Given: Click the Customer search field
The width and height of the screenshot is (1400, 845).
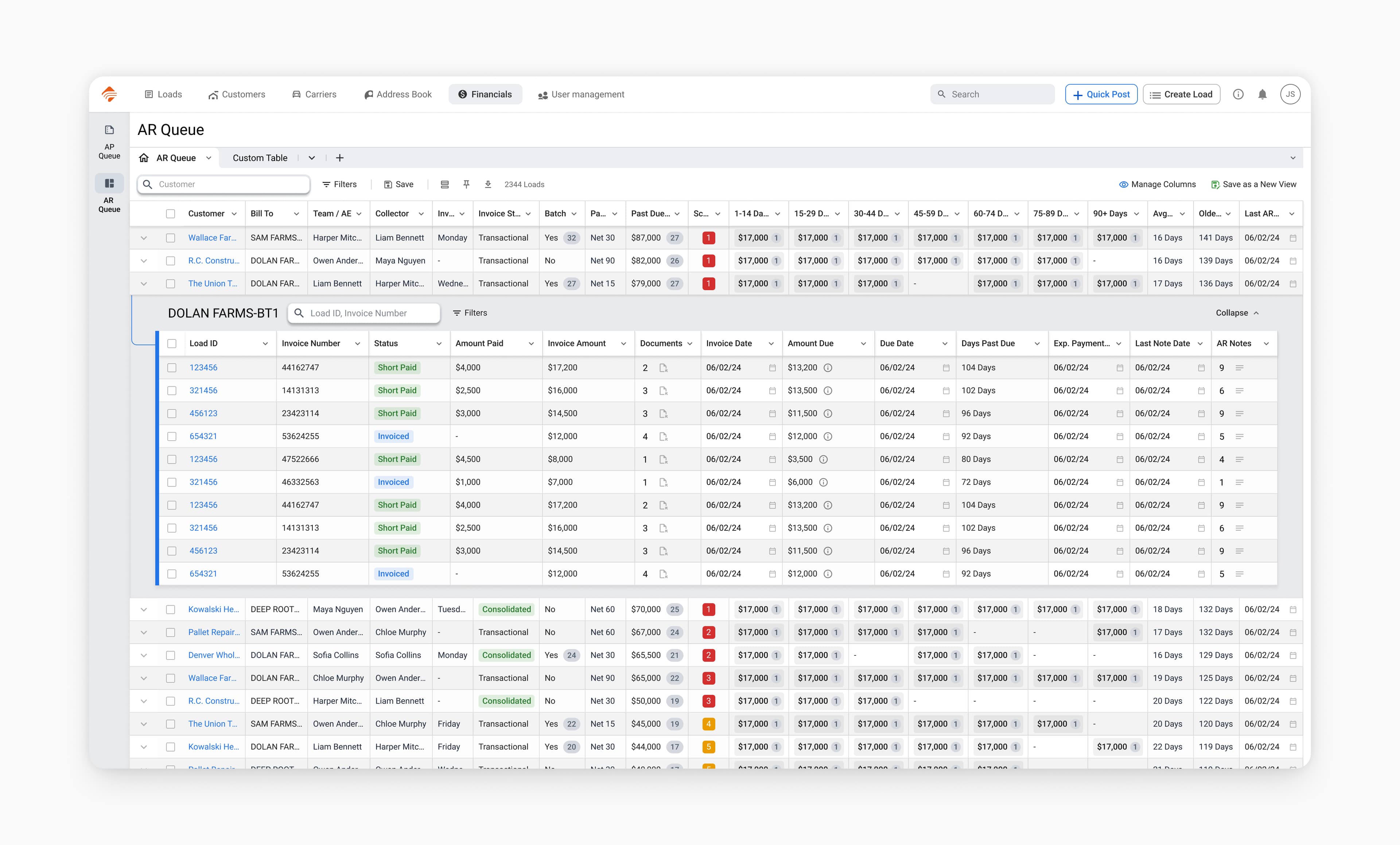Looking at the screenshot, I should coord(223,184).
